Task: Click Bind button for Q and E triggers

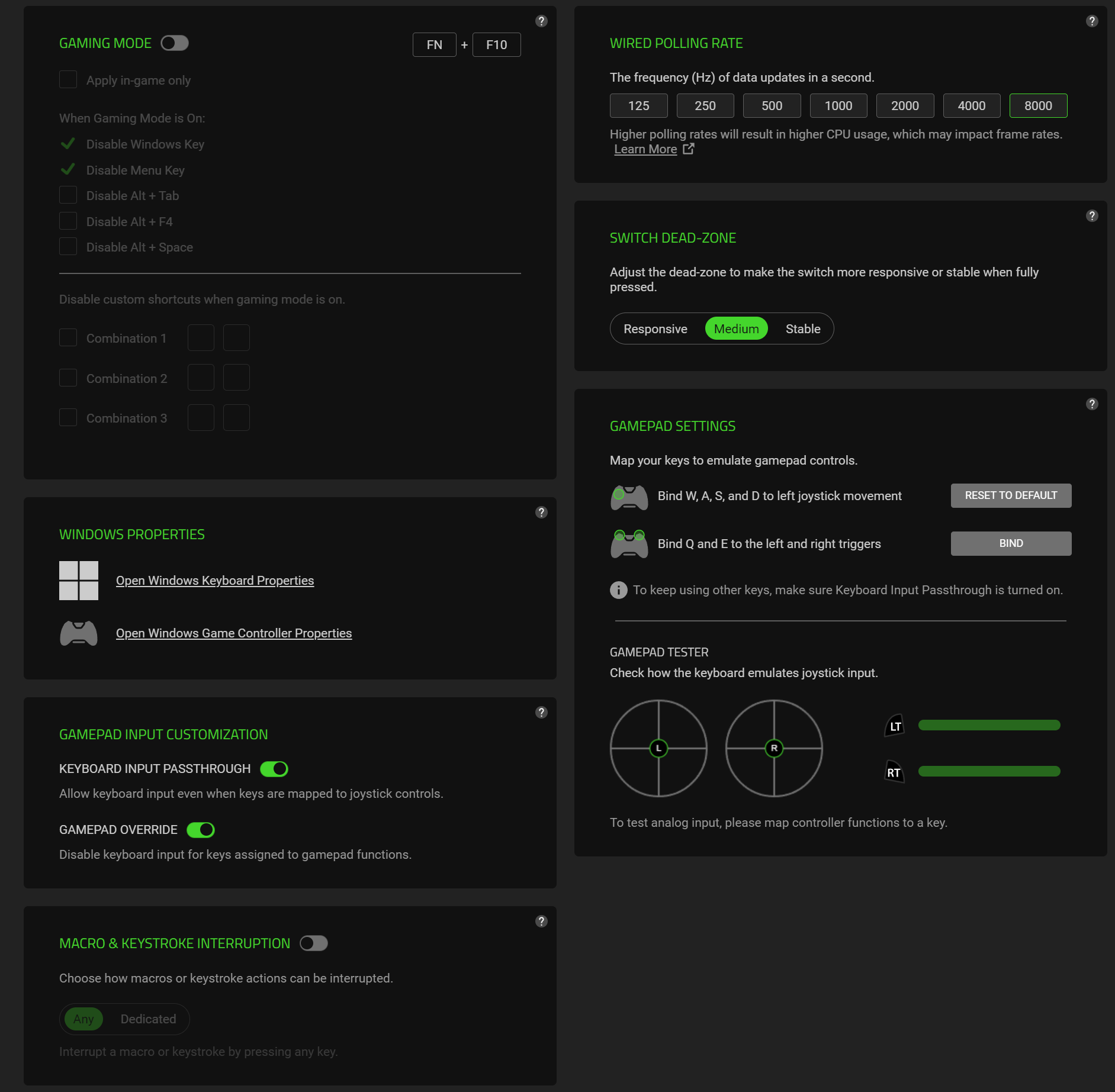Action: 1011,543
